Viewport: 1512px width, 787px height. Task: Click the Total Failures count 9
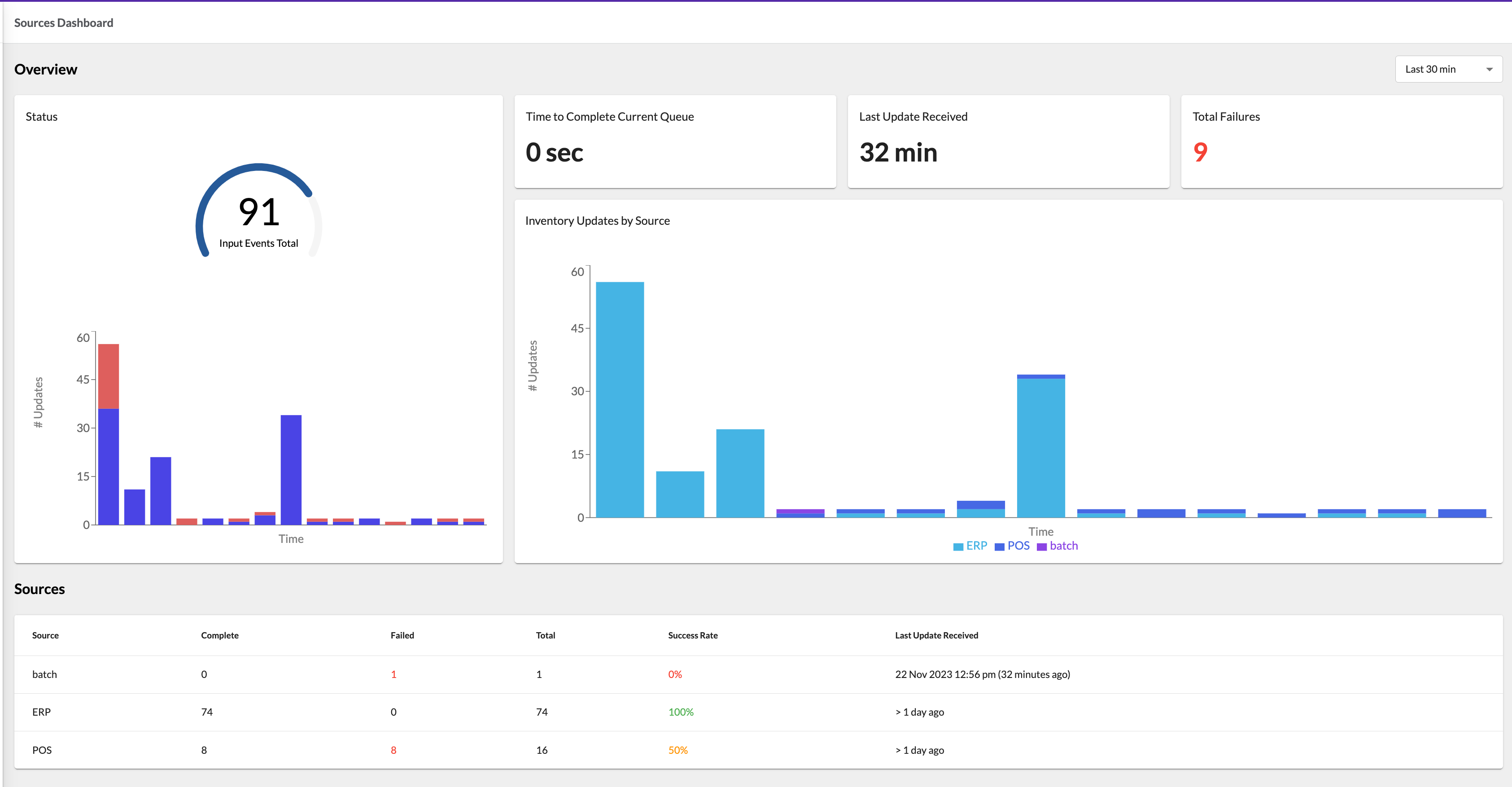[x=1200, y=153]
